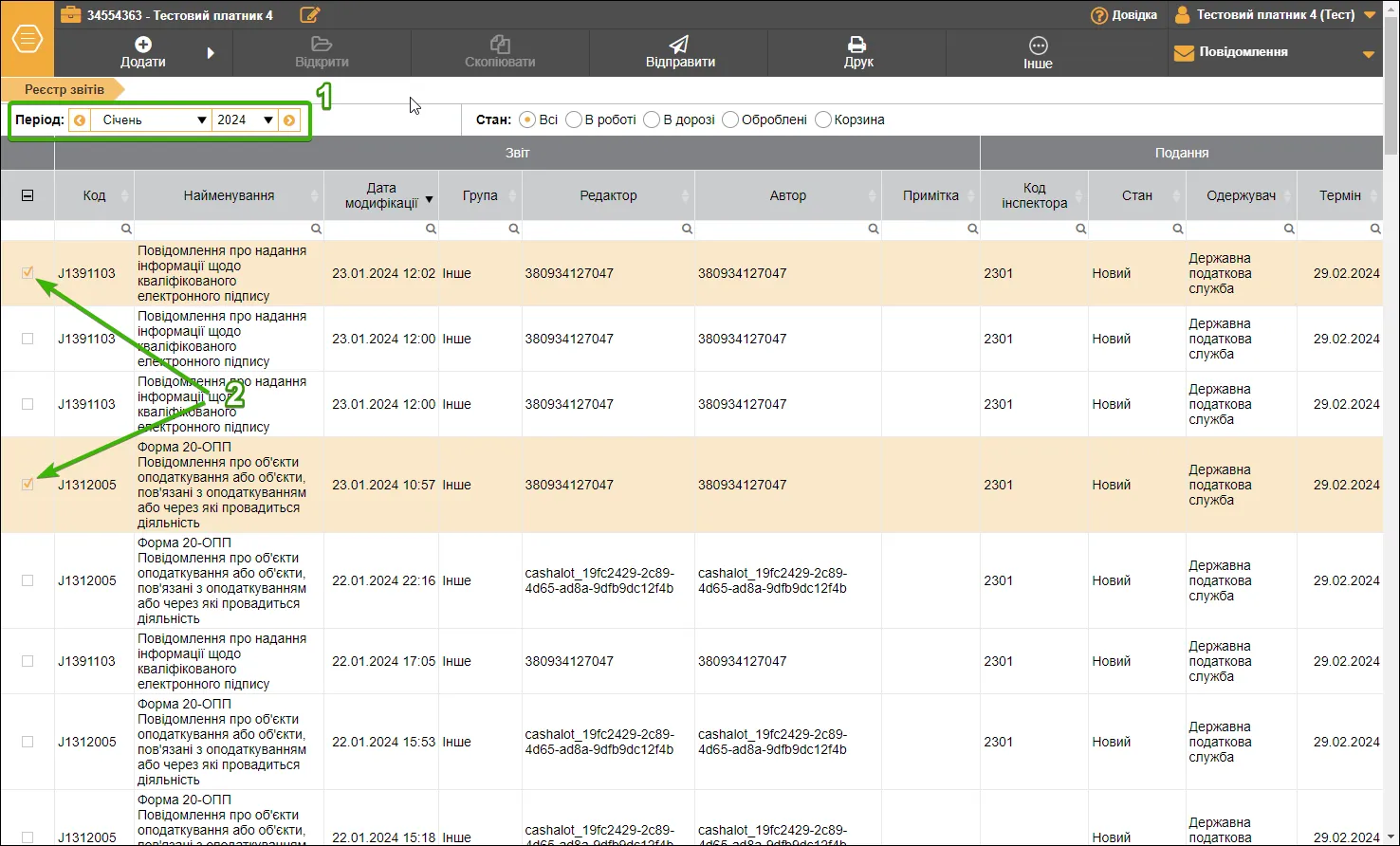Select the В роботі radio button
1400x846 pixels.
[574, 120]
